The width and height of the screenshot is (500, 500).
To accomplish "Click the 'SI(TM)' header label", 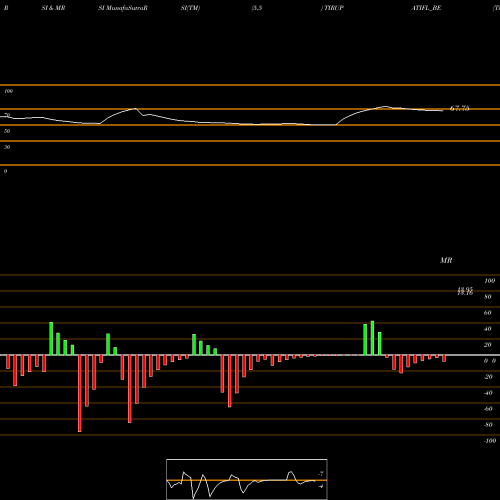I will (x=190, y=8).
